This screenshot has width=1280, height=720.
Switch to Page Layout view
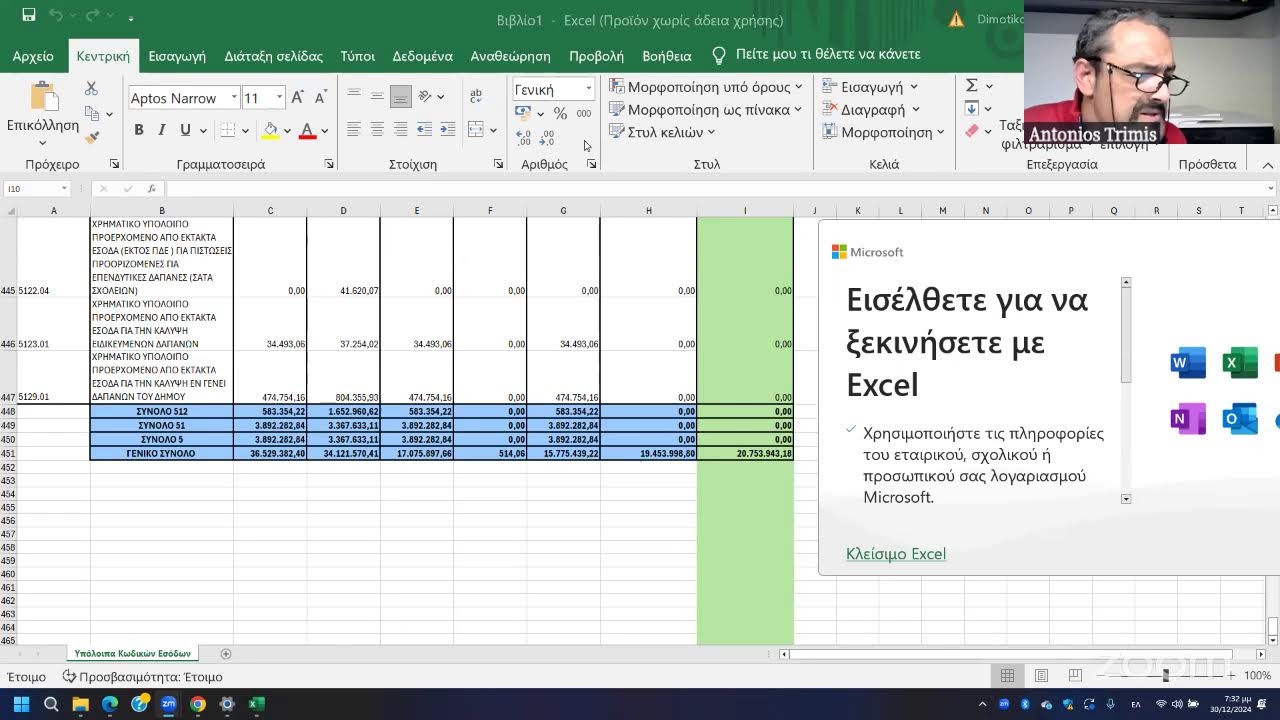click(1041, 676)
